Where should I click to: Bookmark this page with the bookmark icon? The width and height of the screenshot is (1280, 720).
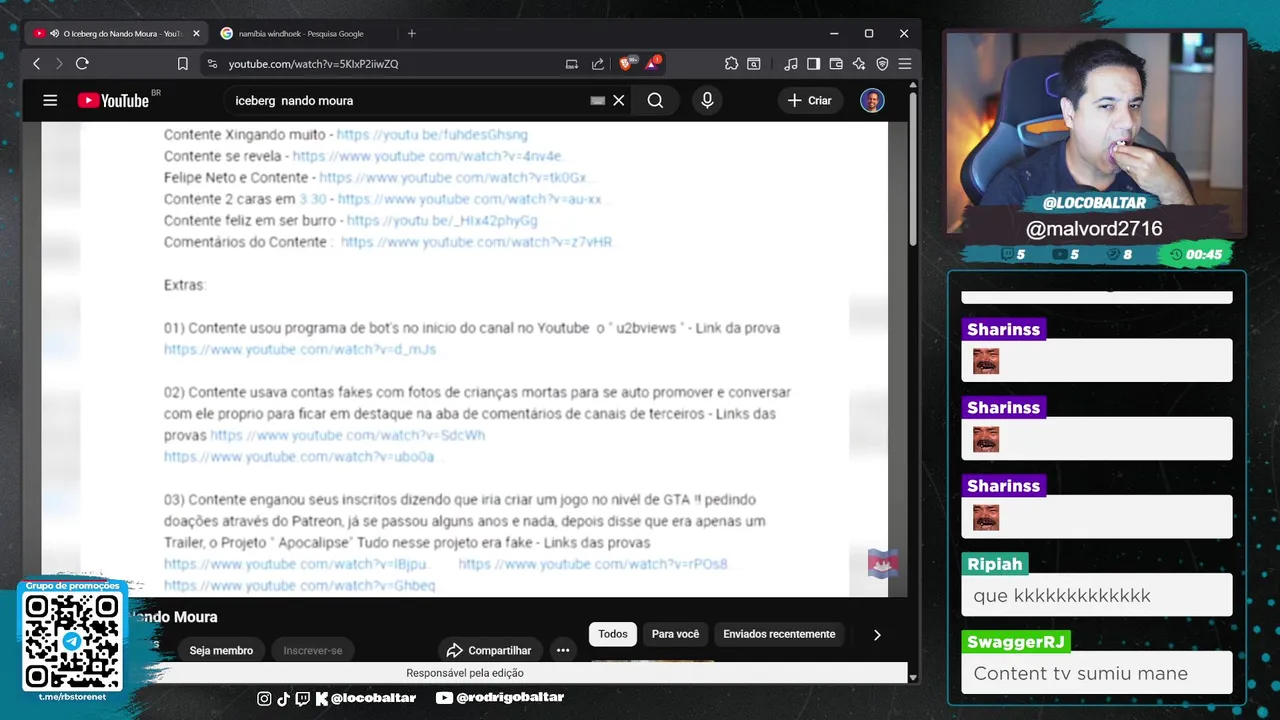tap(182, 64)
